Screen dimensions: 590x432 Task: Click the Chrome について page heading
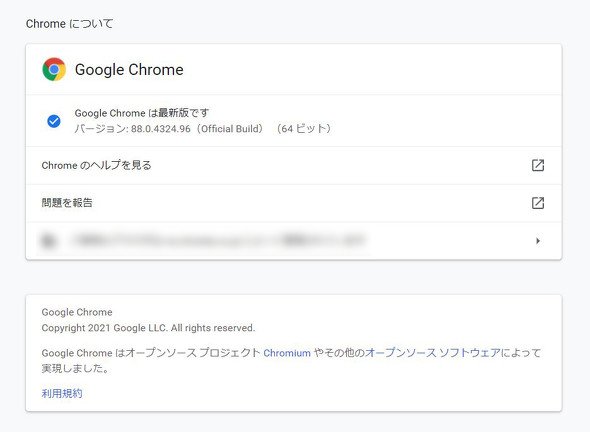click(x=69, y=24)
